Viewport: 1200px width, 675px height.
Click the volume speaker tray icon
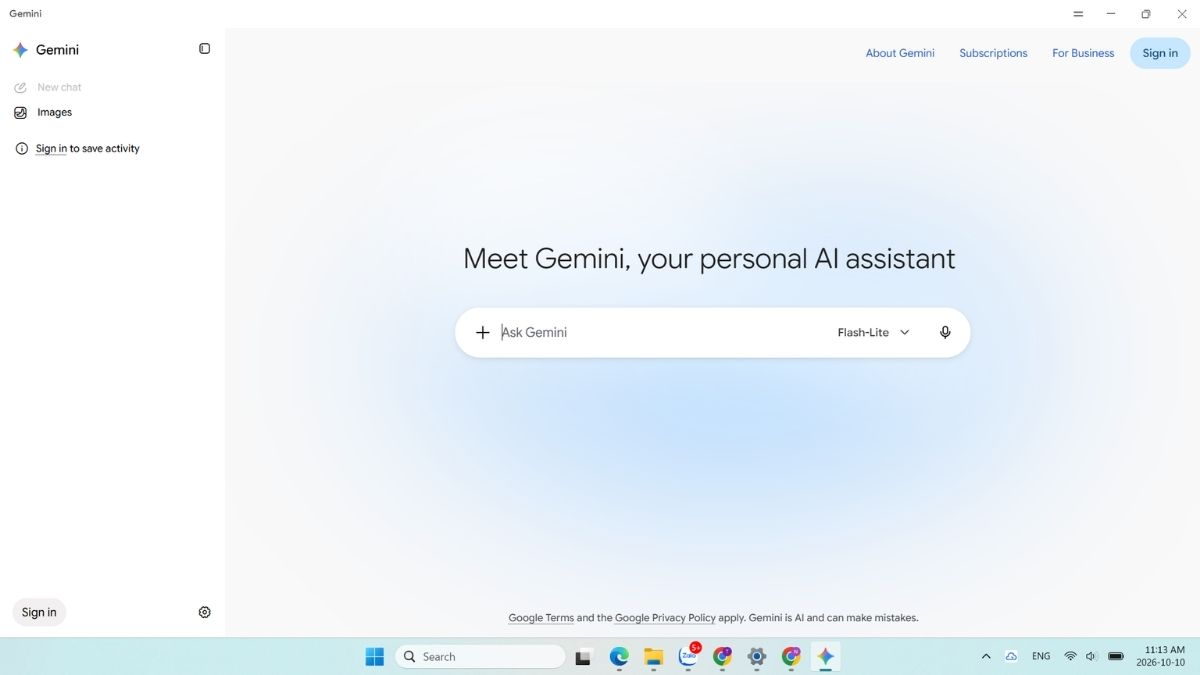click(x=1091, y=657)
